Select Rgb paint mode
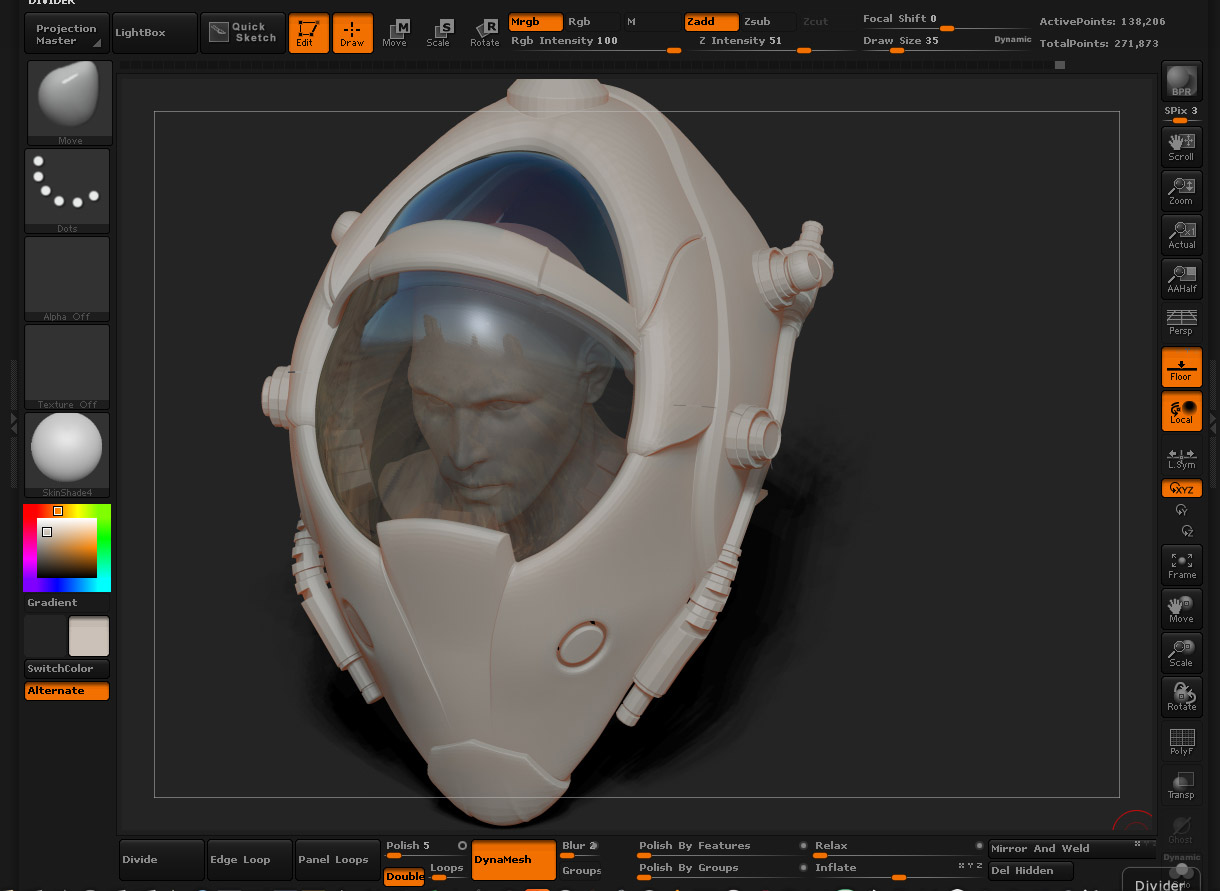This screenshot has height=891, width=1220. (x=590, y=22)
